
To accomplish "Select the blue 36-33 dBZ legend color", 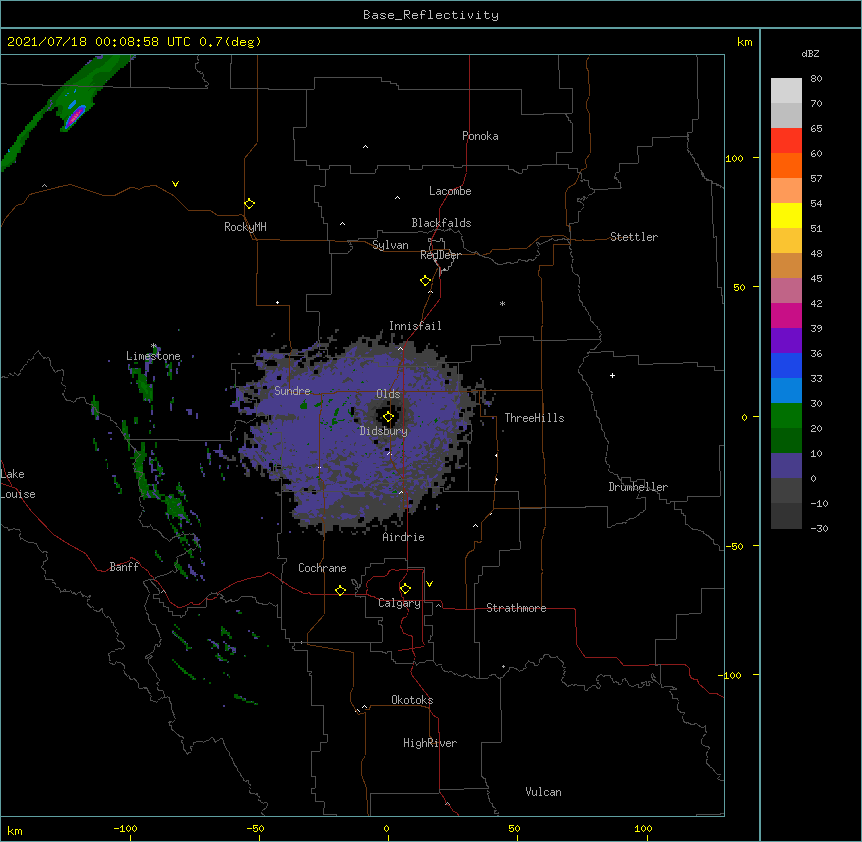I will 786,365.
